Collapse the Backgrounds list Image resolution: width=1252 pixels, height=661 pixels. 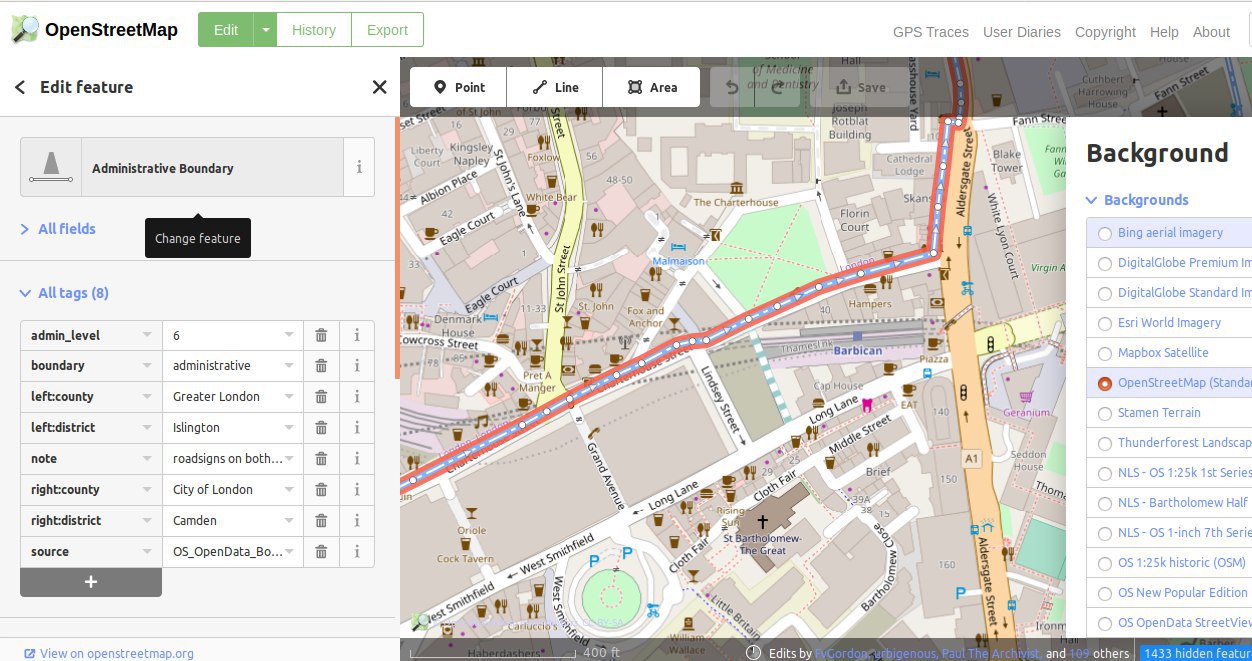[x=1137, y=200]
